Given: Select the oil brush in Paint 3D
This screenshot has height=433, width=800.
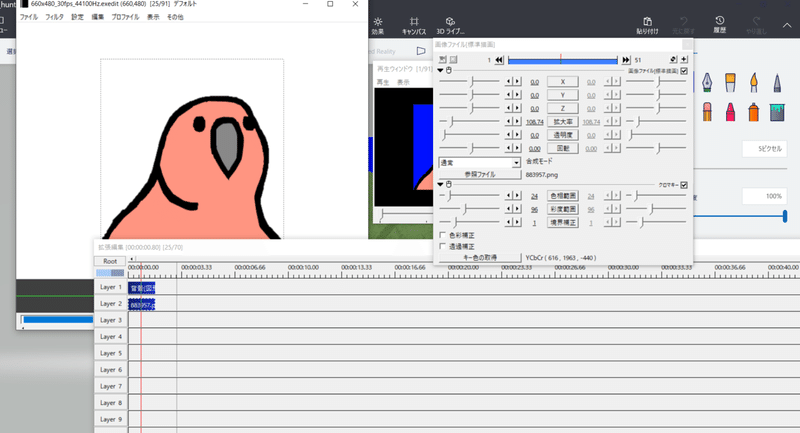Looking at the screenshot, I should [x=754, y=82].
